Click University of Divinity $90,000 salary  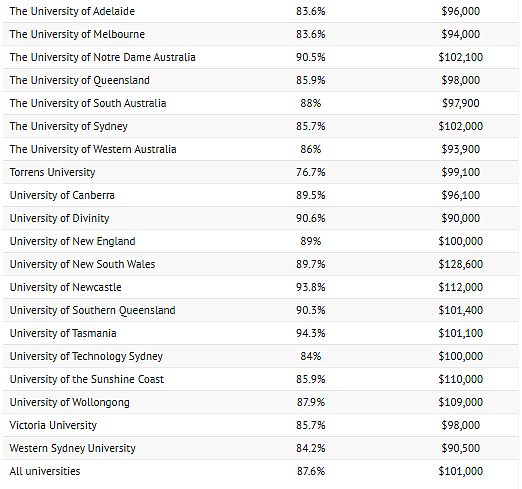click(460, 218)
